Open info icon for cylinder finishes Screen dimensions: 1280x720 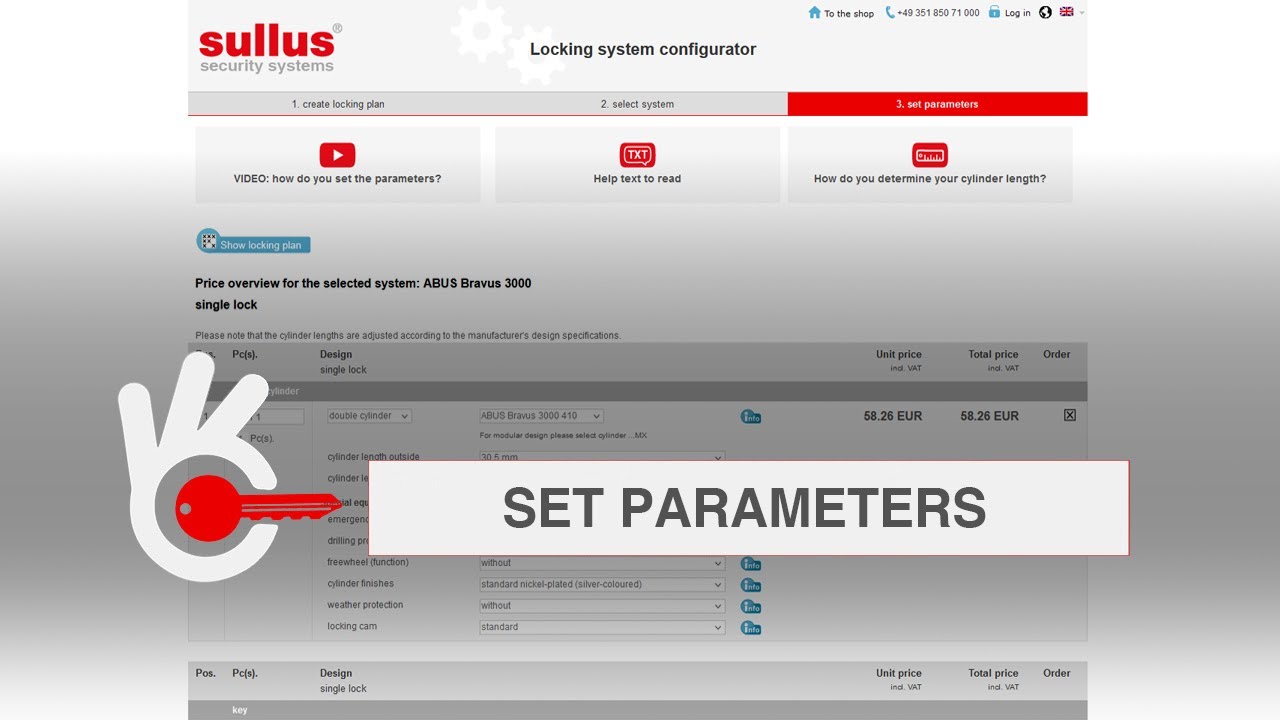click(751, 585)
